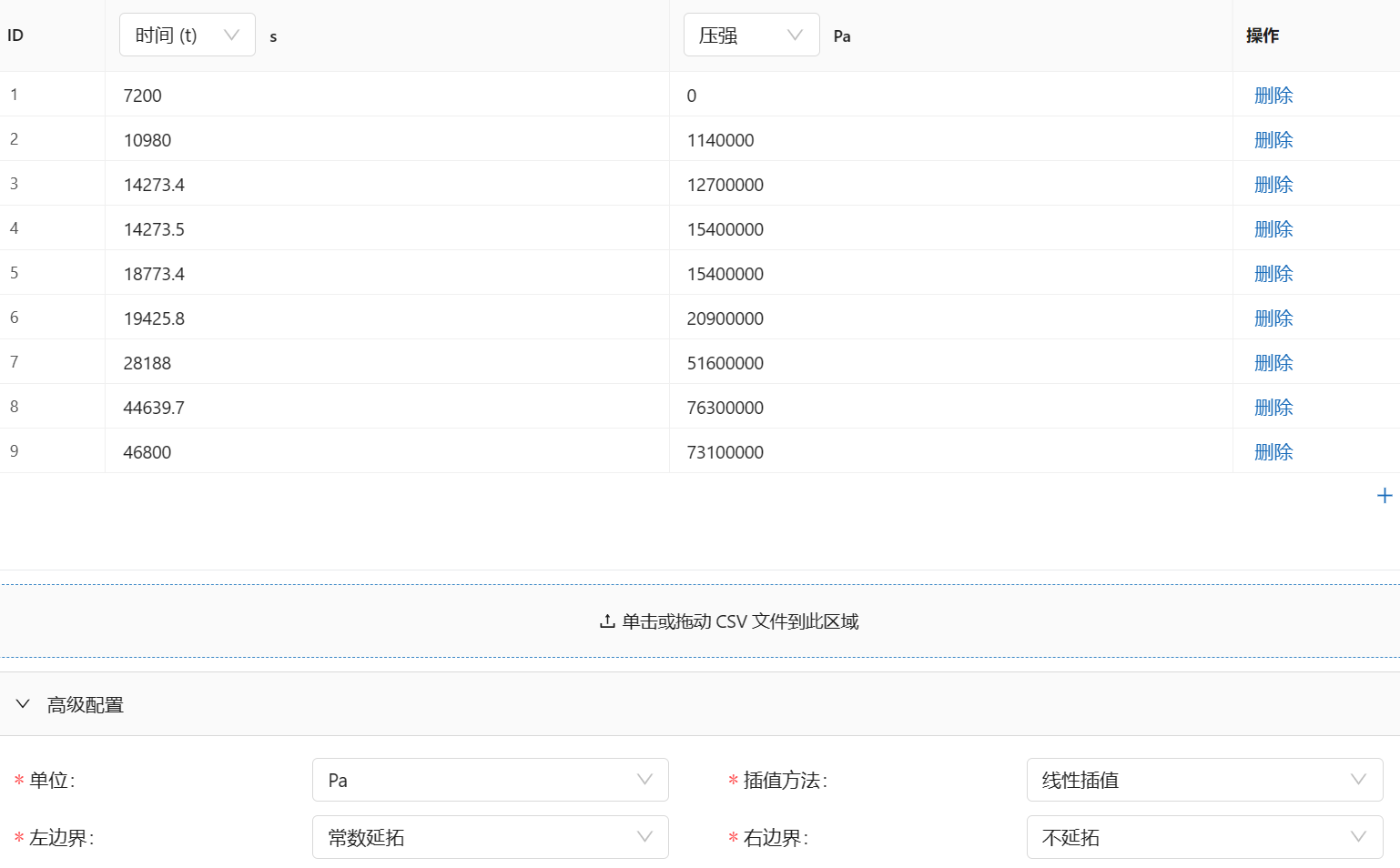Click the time cell 28188
Screen dimensions: 1400x868
click(387, 362)
